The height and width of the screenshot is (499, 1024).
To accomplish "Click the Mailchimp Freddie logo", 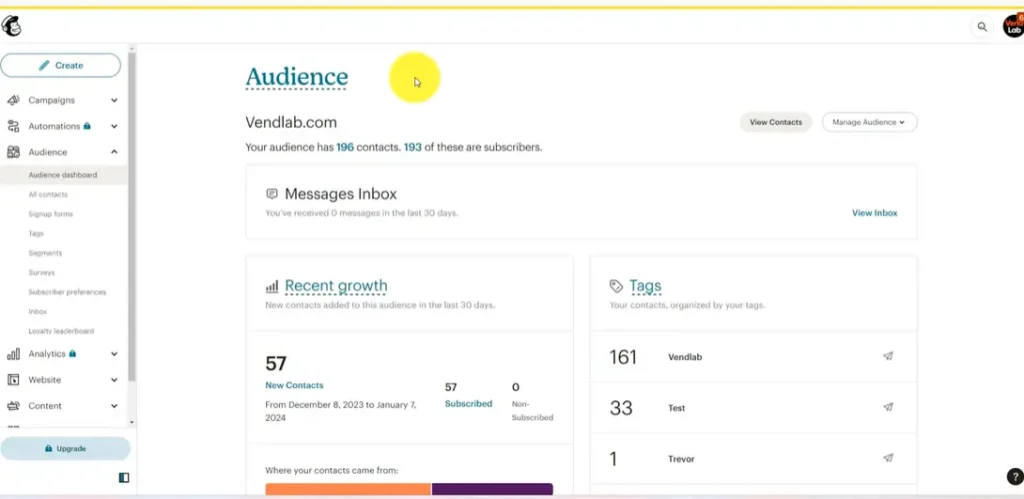I will coord(12,27).
